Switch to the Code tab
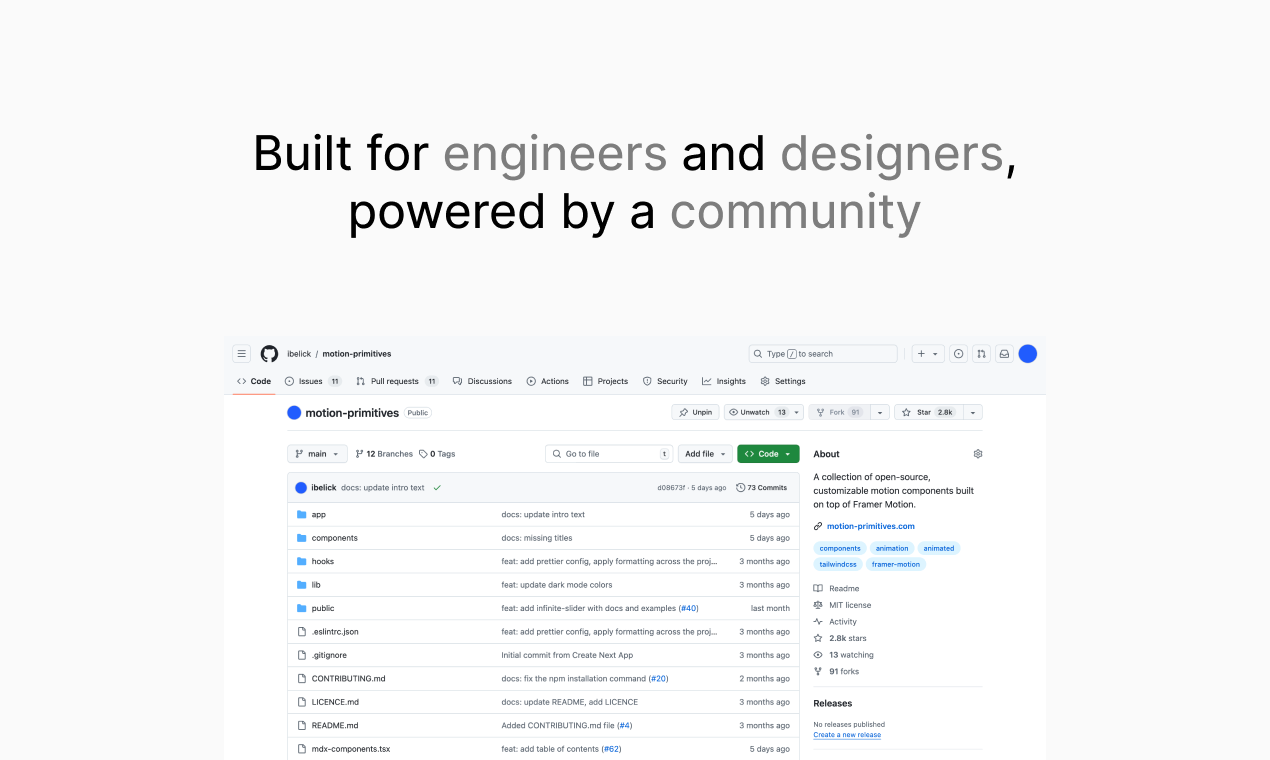 pos(254,381)
